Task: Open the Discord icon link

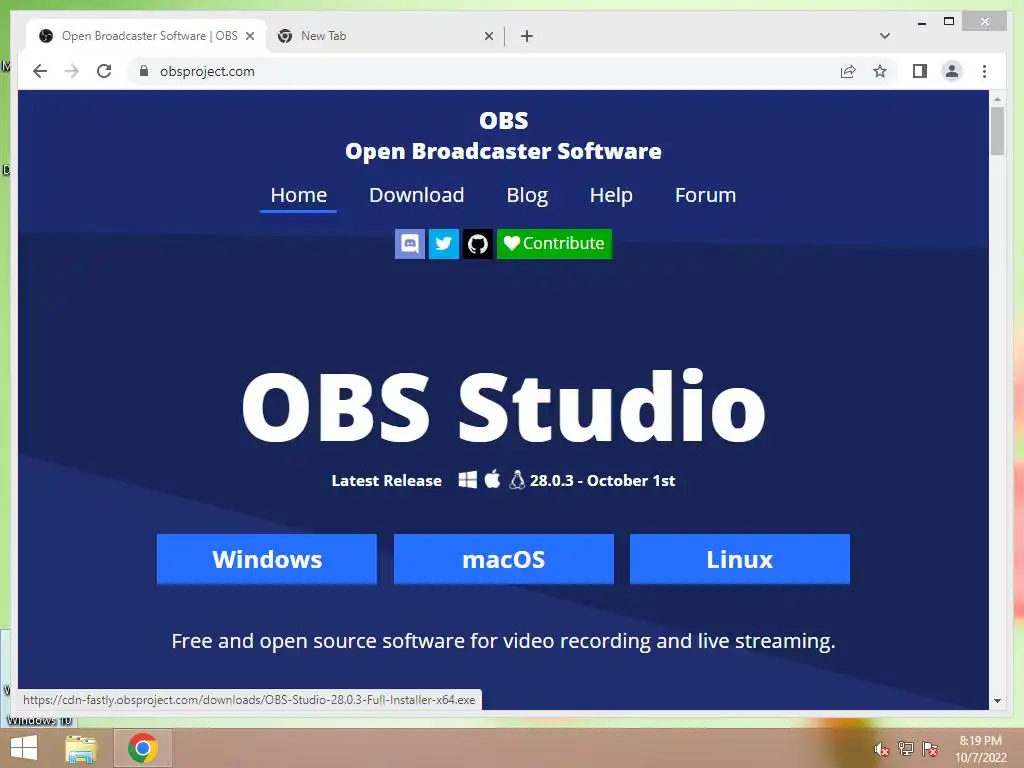Action: coord(409,244)
